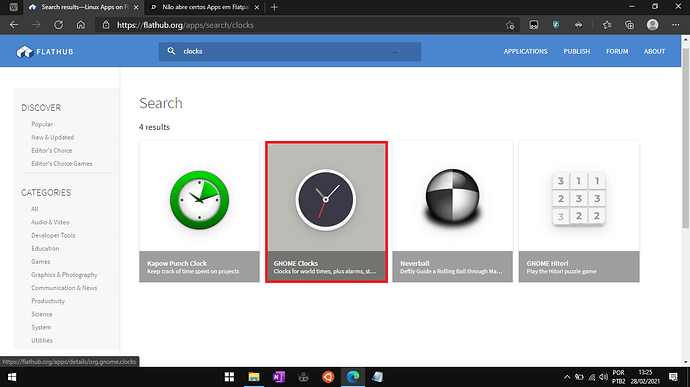690x387 pixels.
Task: Show hidden tray icons chevron
Action: (x=567, y=377)
